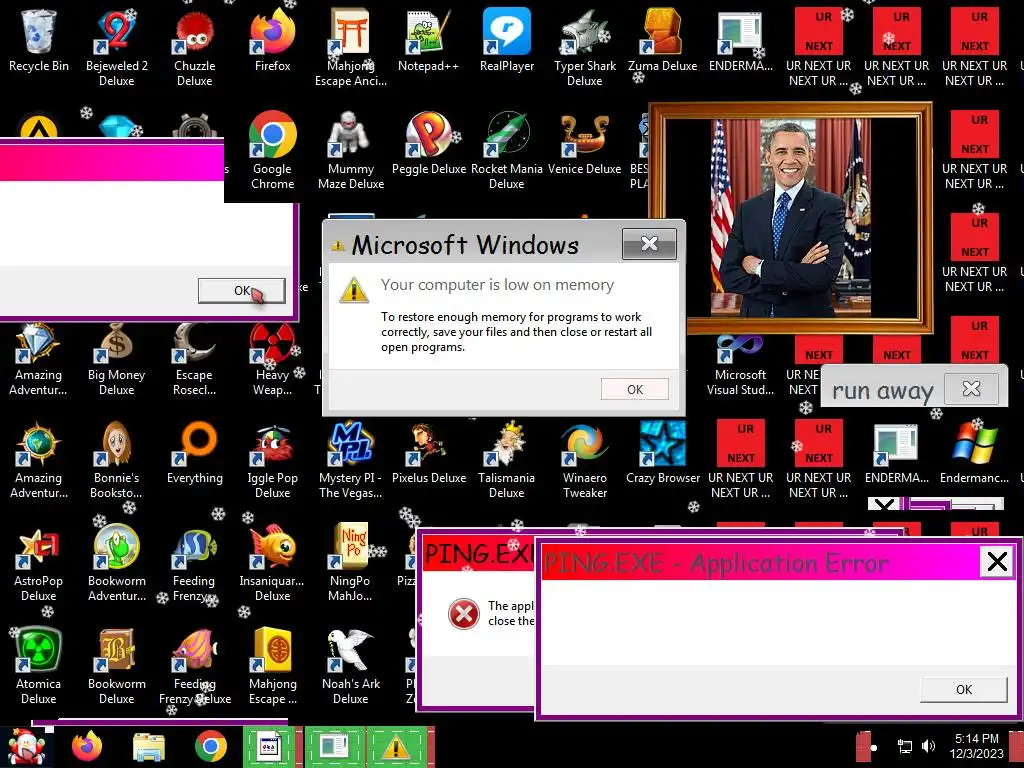1024x768 pixels.
Task: Click the warning triangle in memory dialog
Action: tap(354, 290)
